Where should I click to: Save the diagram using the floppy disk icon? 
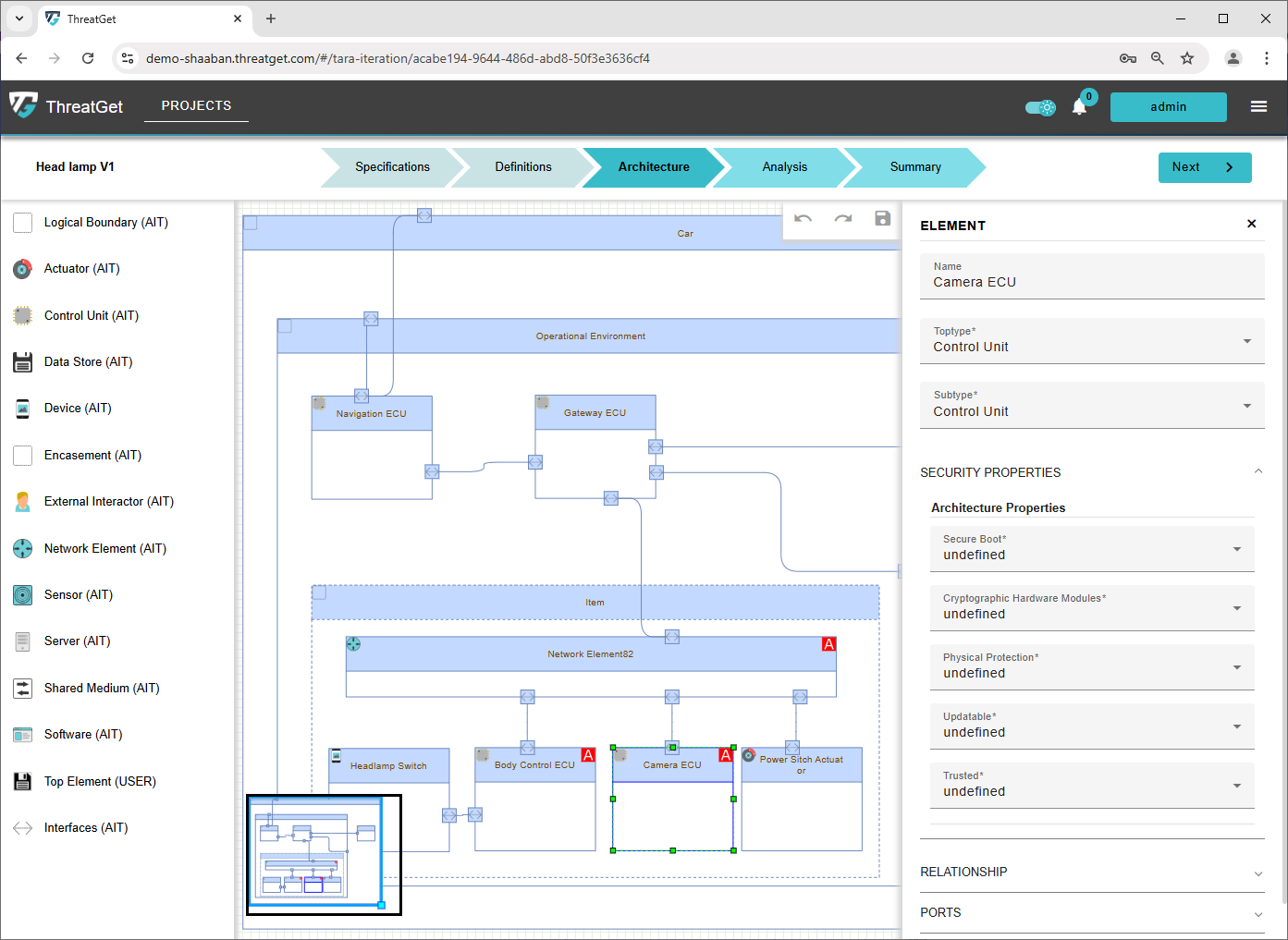(882, 219)
